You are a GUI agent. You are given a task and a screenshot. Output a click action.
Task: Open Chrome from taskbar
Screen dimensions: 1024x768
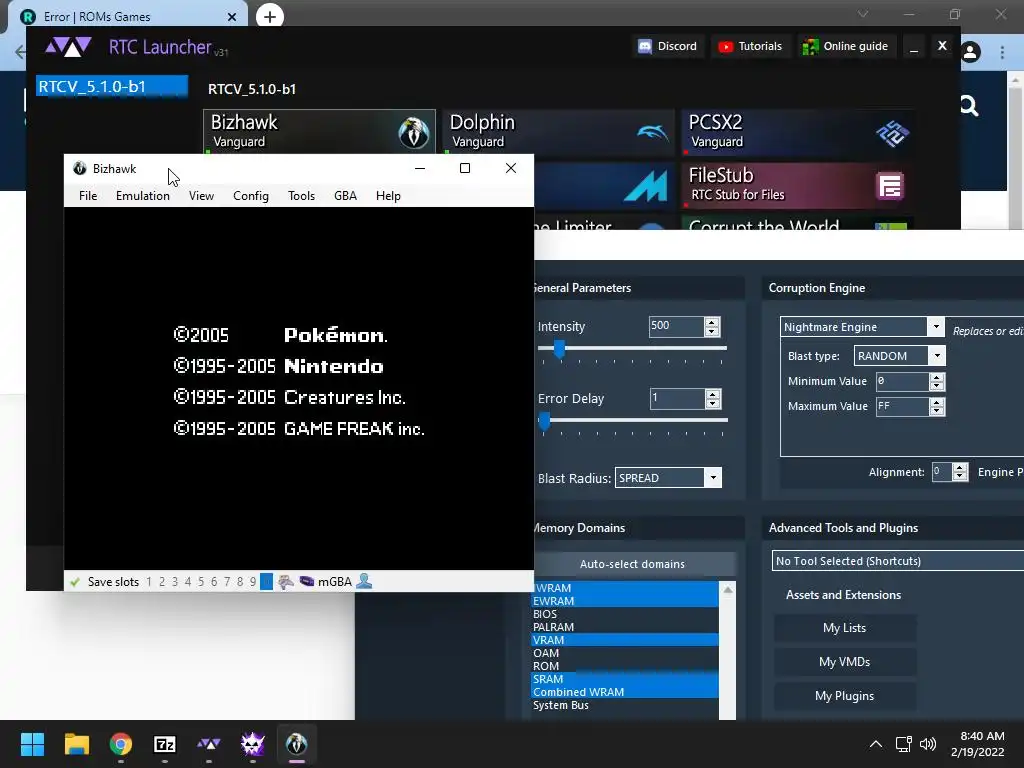pos(121,744)
